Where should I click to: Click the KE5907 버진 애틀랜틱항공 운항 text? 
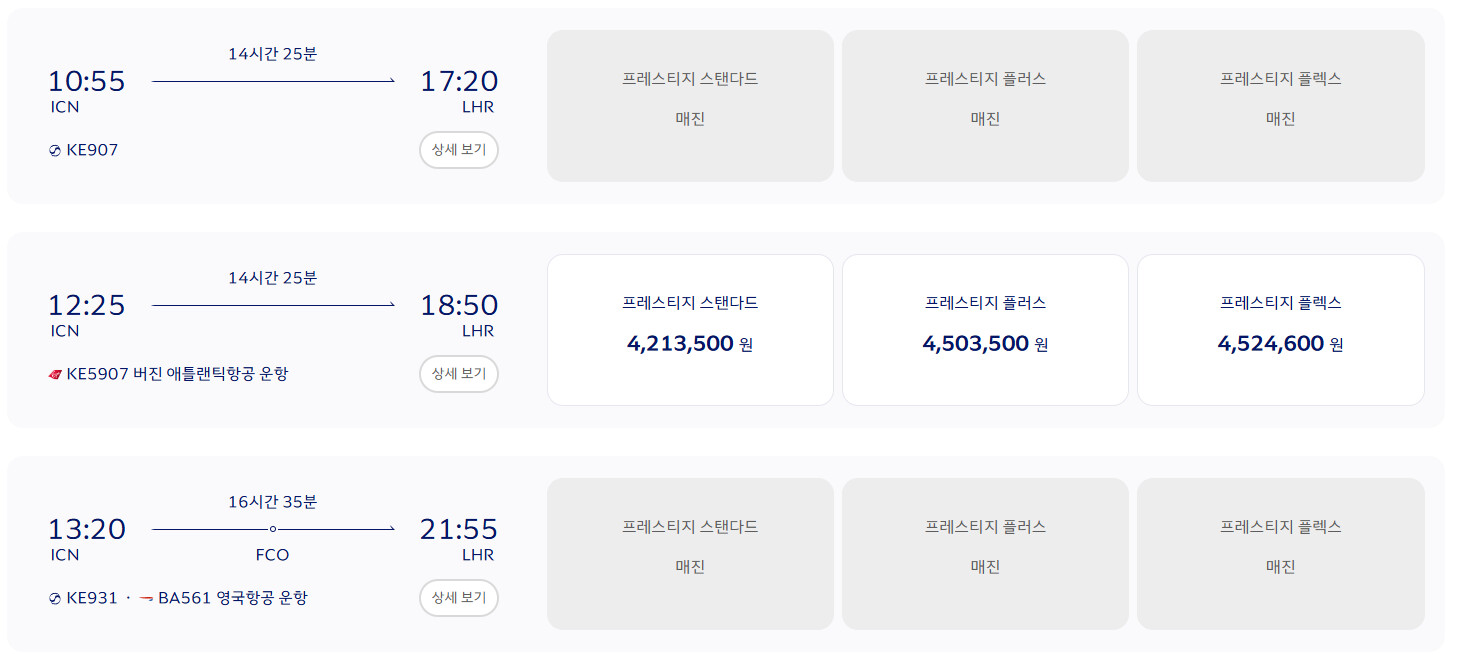click(178, 374)
